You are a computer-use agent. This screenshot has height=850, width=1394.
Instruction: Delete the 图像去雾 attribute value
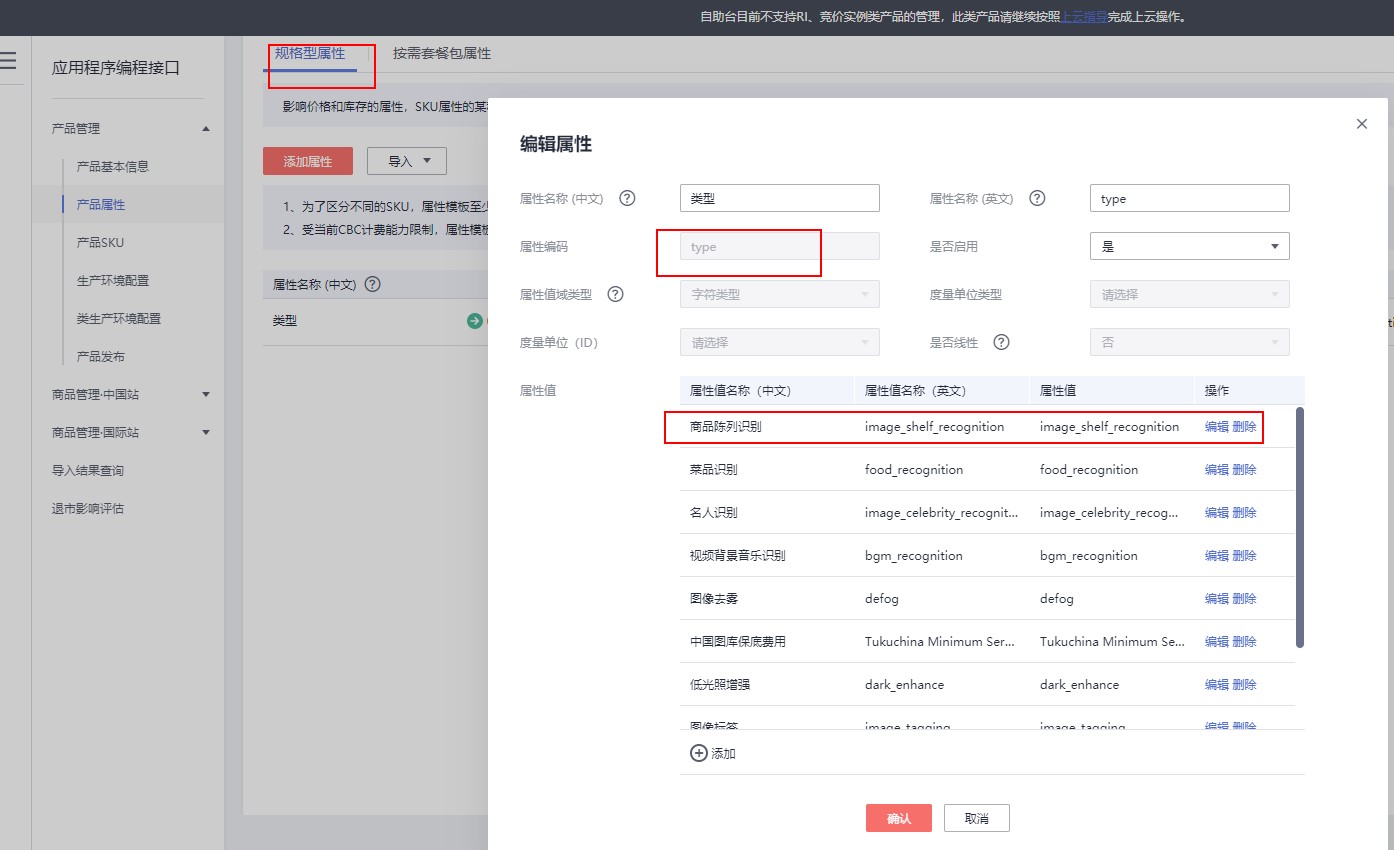[1244, 598]
